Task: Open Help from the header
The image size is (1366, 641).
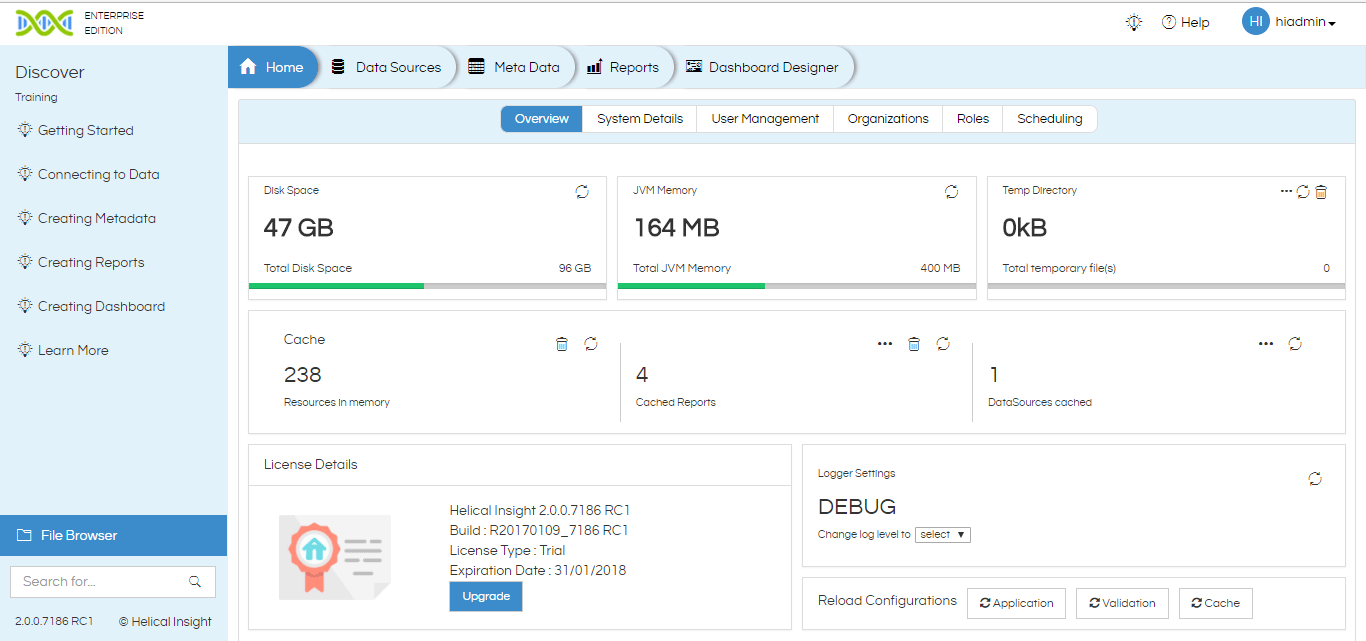Action: (1185, 22)
